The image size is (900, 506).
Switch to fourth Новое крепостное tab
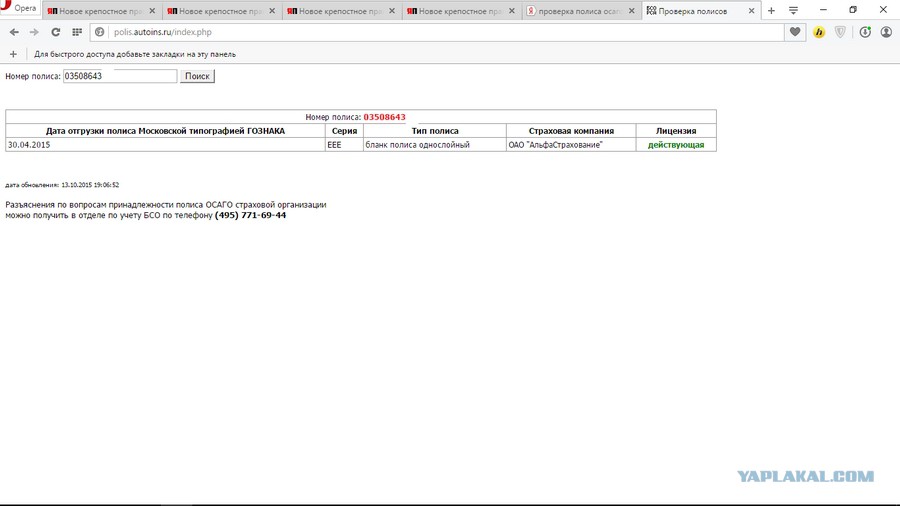tap(461, 11)
